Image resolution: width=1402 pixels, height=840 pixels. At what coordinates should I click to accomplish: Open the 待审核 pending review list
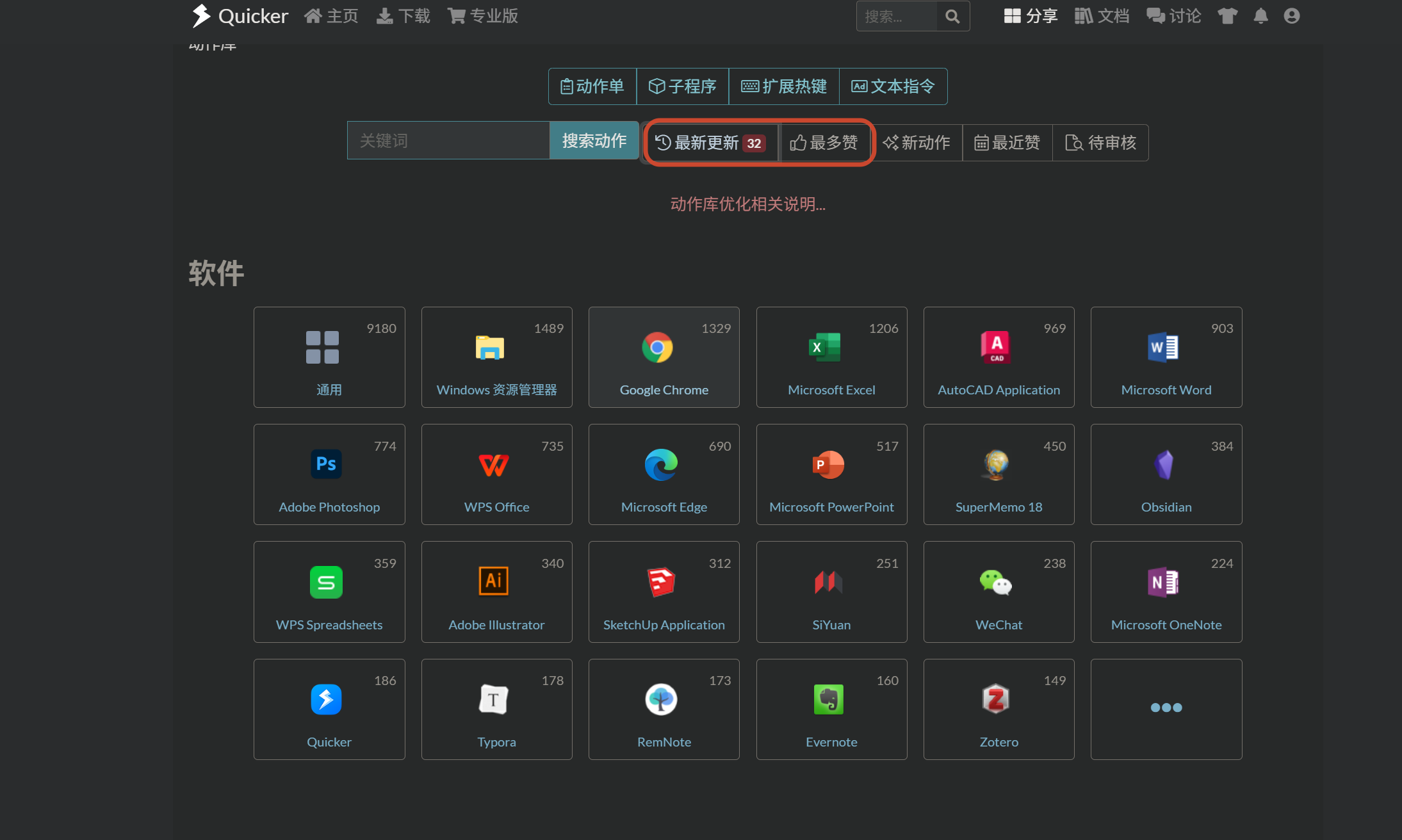pyautogui.click(x=1100, y=143)
